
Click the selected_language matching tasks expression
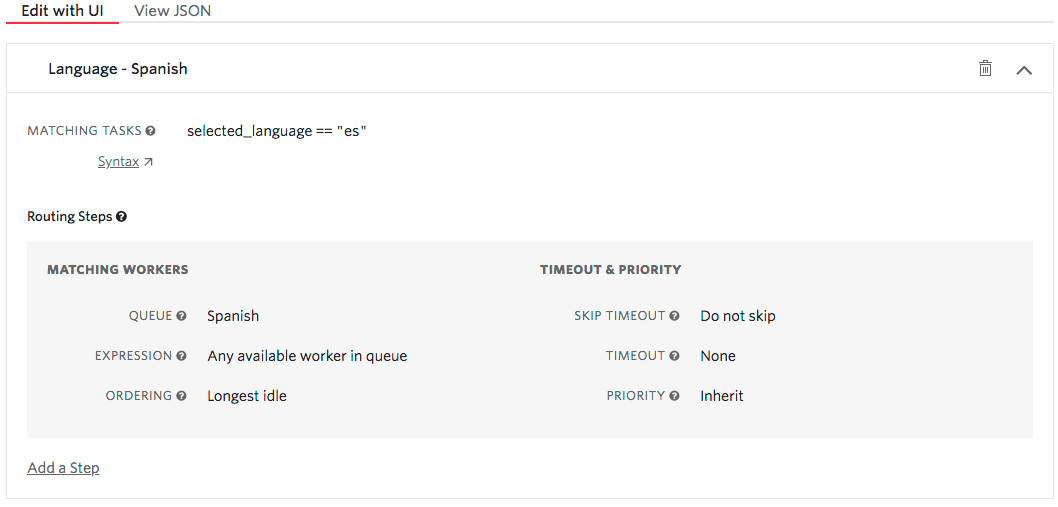point(276,131)
